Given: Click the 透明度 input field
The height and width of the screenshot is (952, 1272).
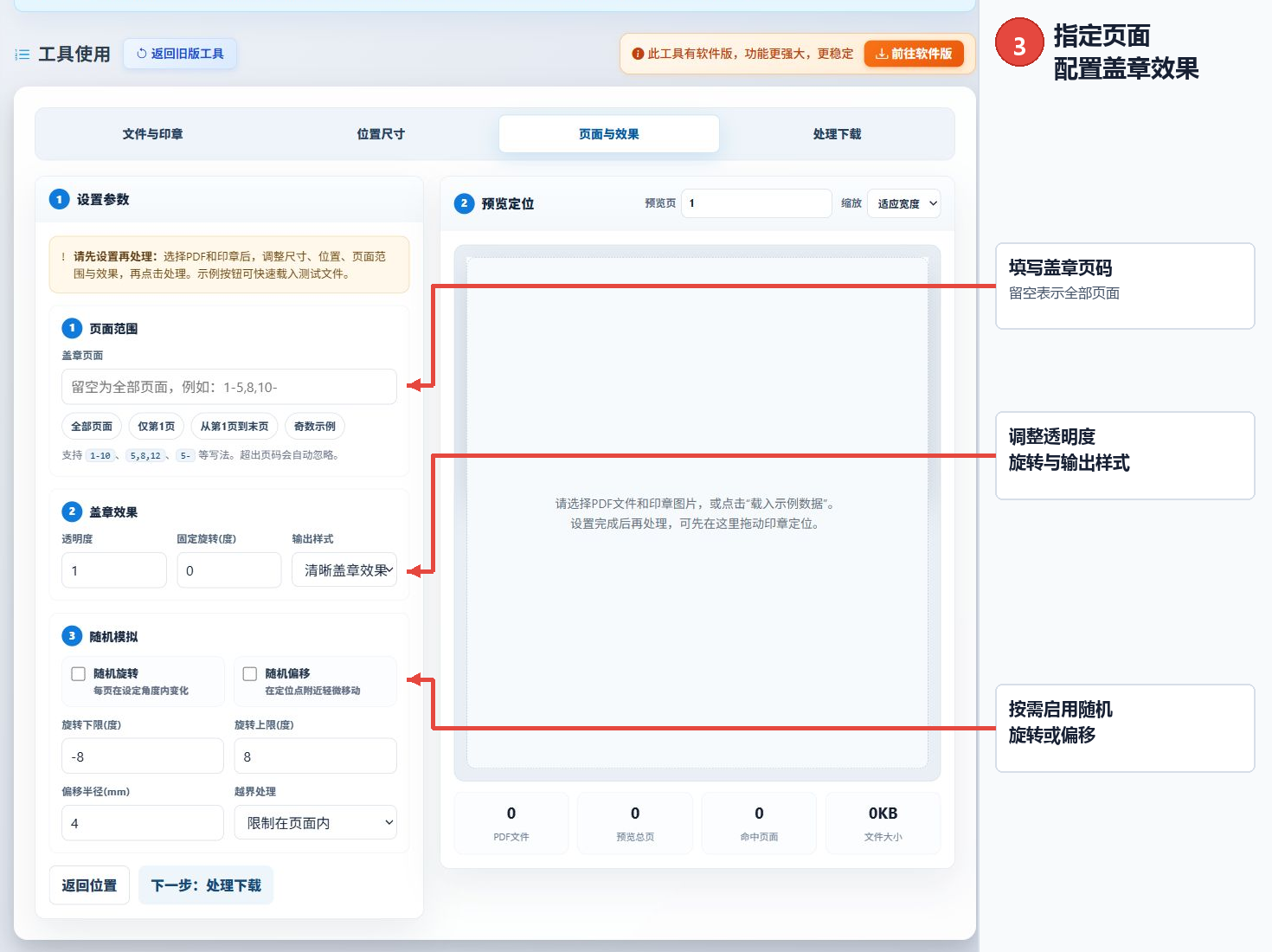Looking at the screenshot, I should 114,570.
